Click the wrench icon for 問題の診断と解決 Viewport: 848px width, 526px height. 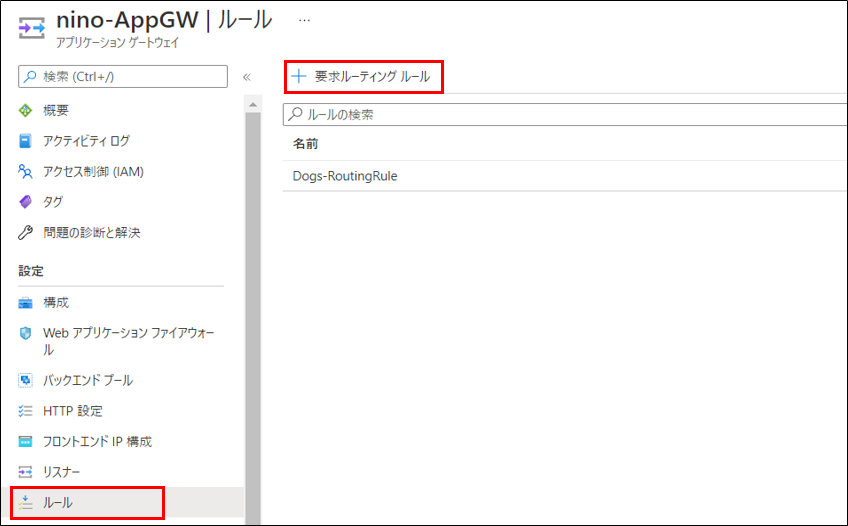(25, 232)
